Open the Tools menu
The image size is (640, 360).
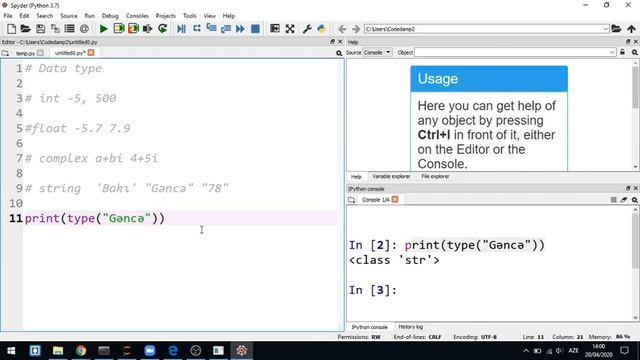pos(189,16)
